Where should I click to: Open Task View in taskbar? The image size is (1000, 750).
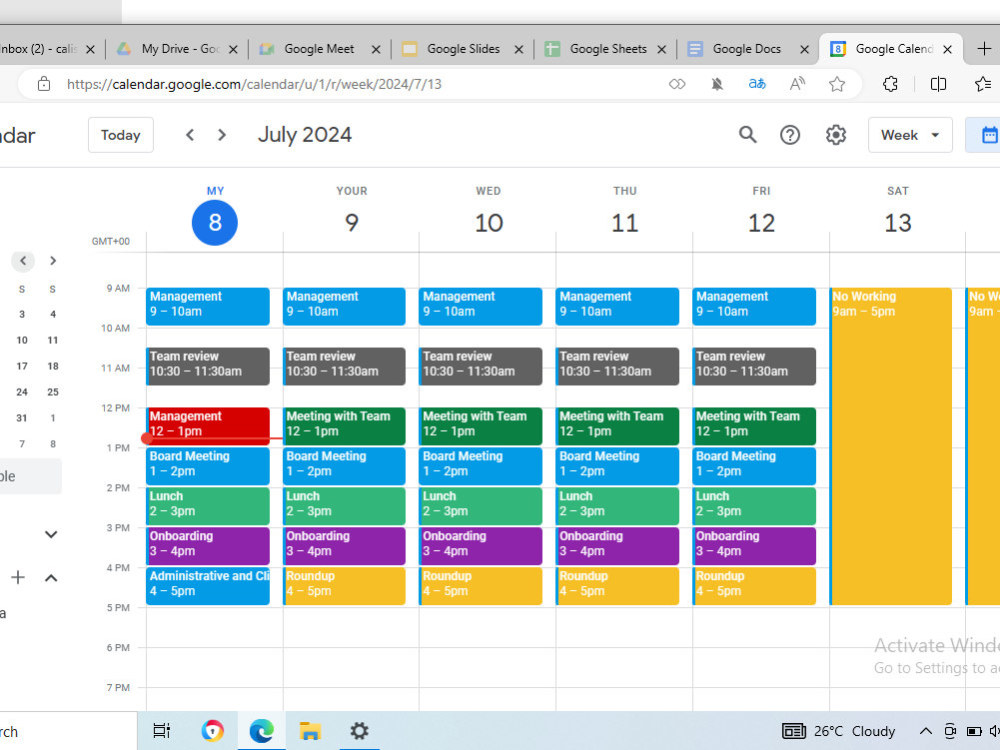point(161,731)
